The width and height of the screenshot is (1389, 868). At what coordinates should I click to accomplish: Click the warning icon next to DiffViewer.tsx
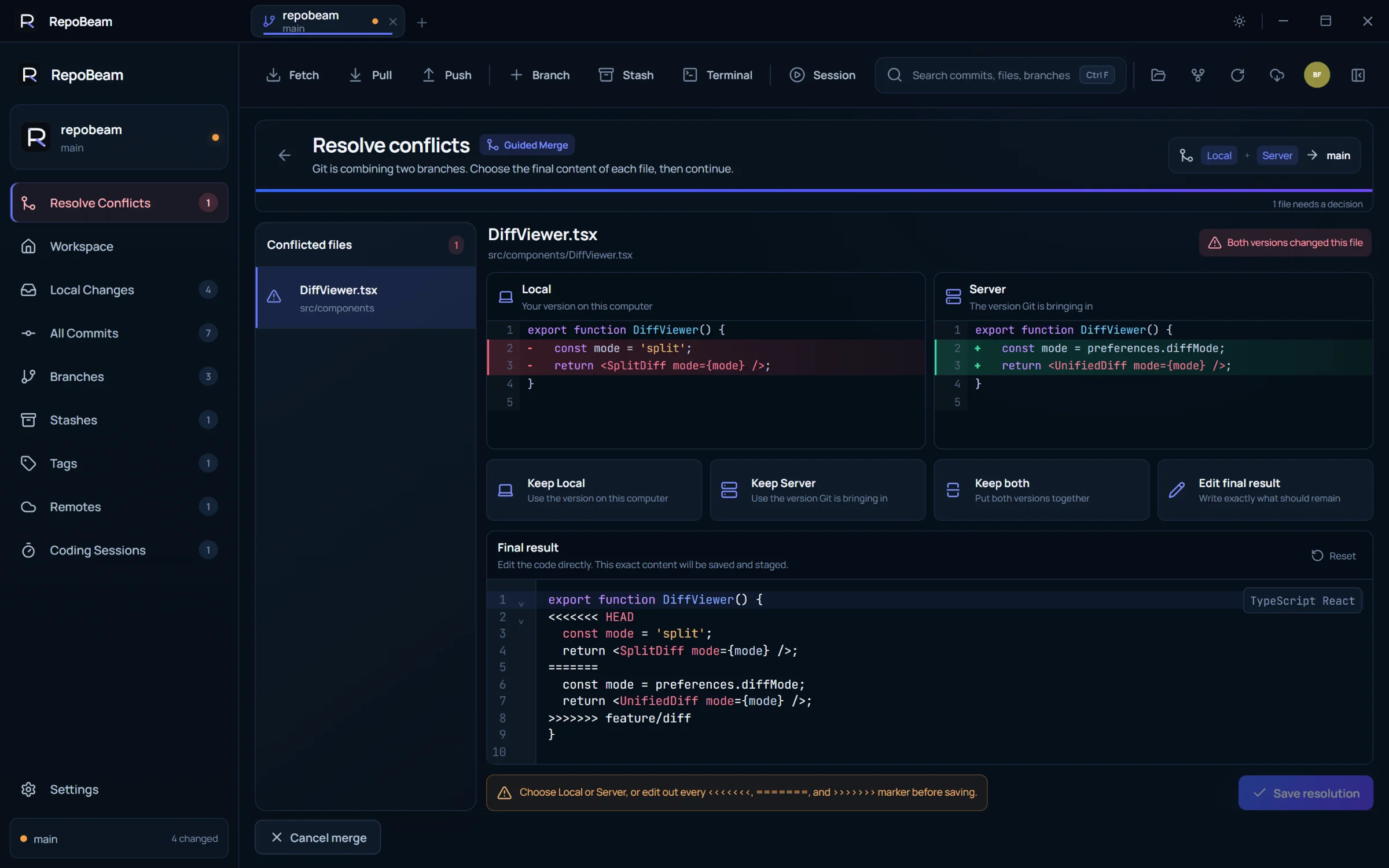274,297
